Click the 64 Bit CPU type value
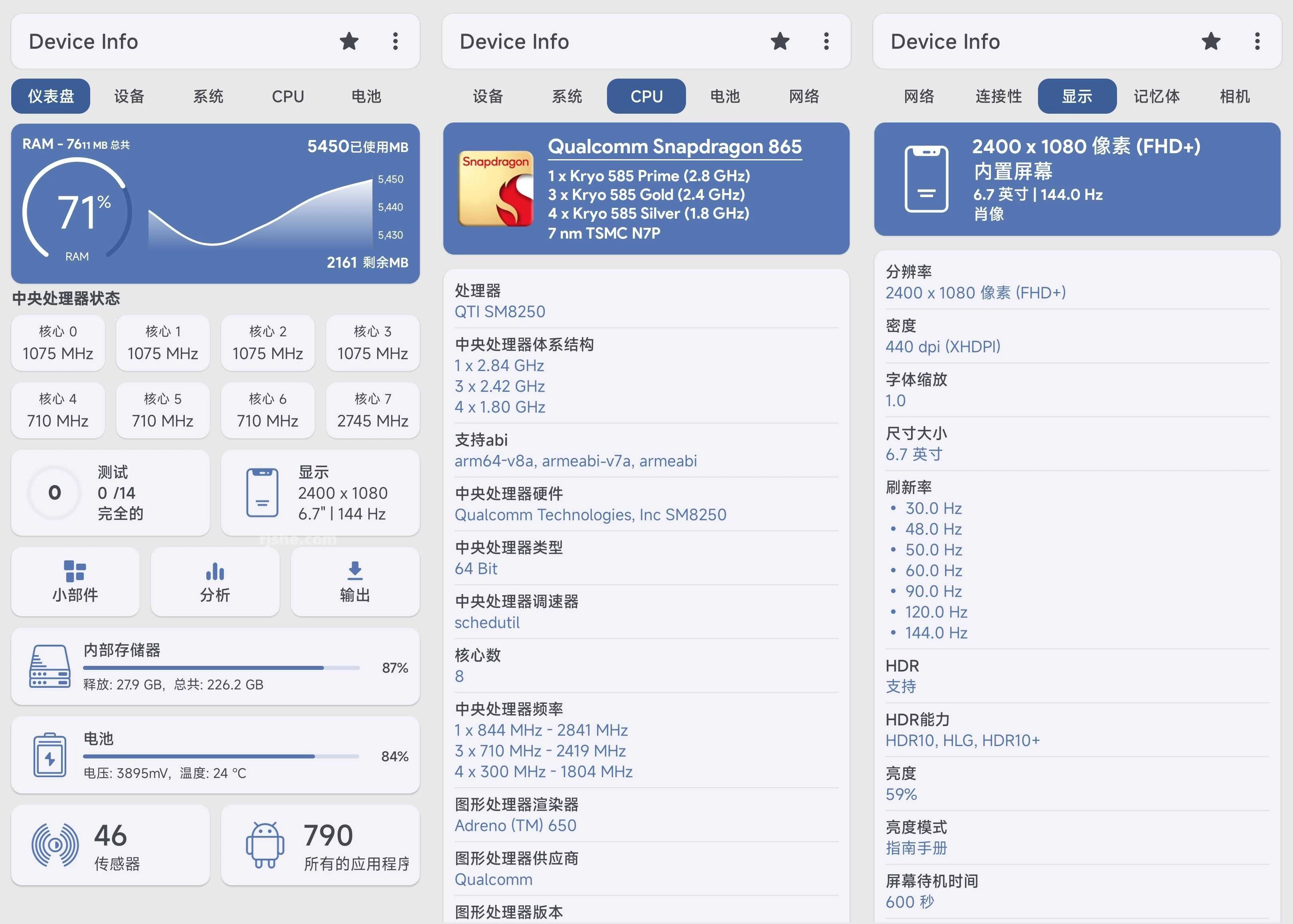The image size is (1293, 924). point(476,569)
